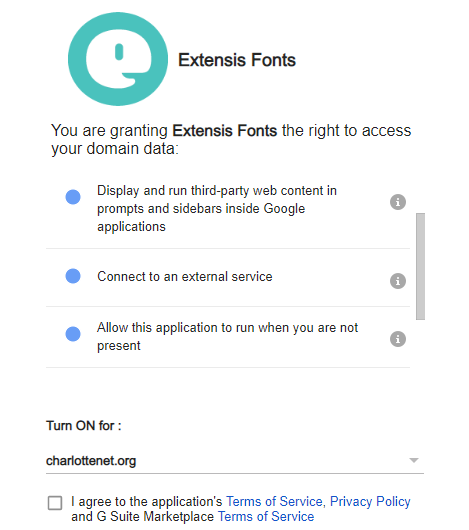Check the I agree to terms checkbox

coord(55,503)
